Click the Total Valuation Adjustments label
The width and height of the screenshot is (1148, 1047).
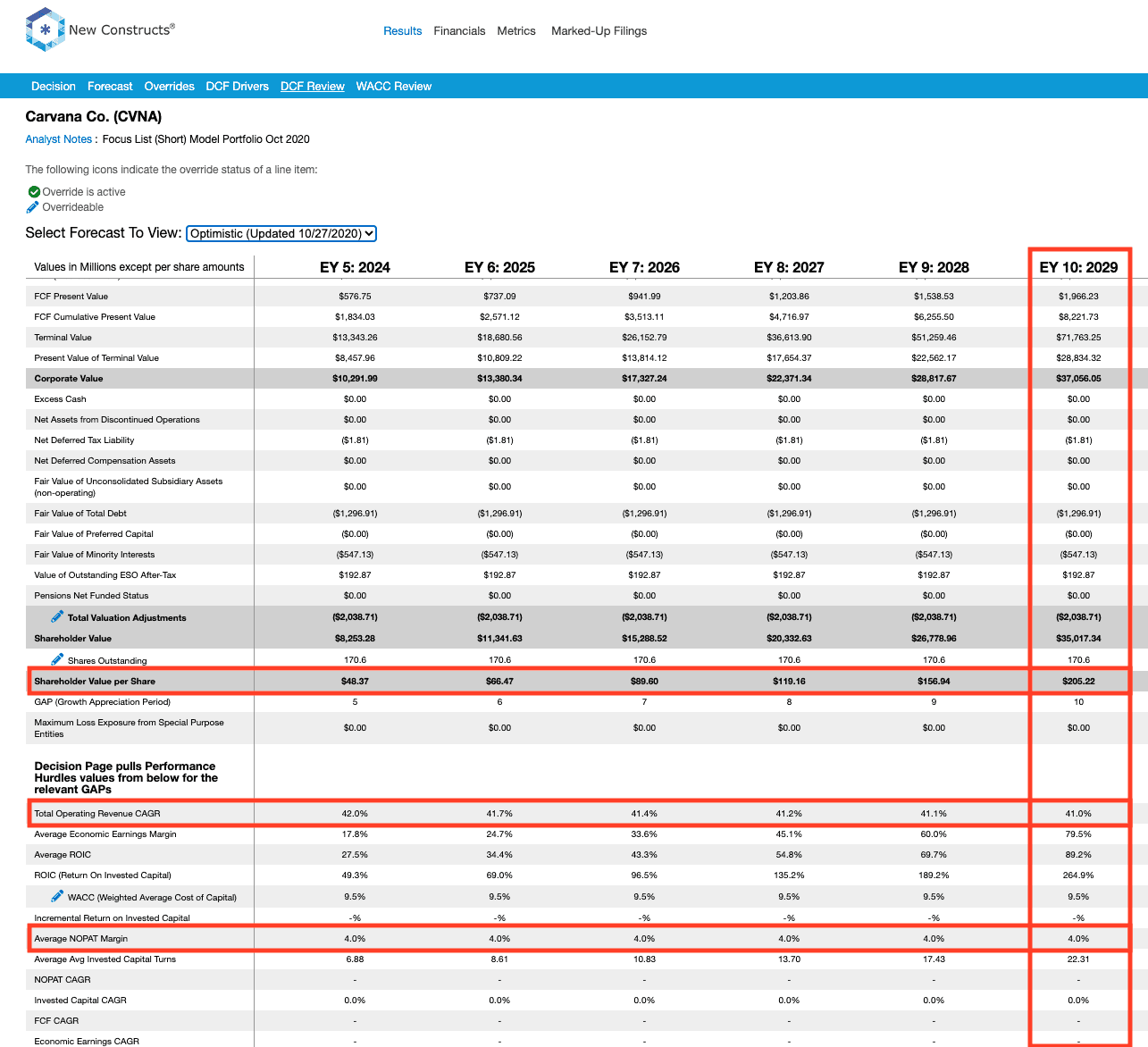click(127, 617)
